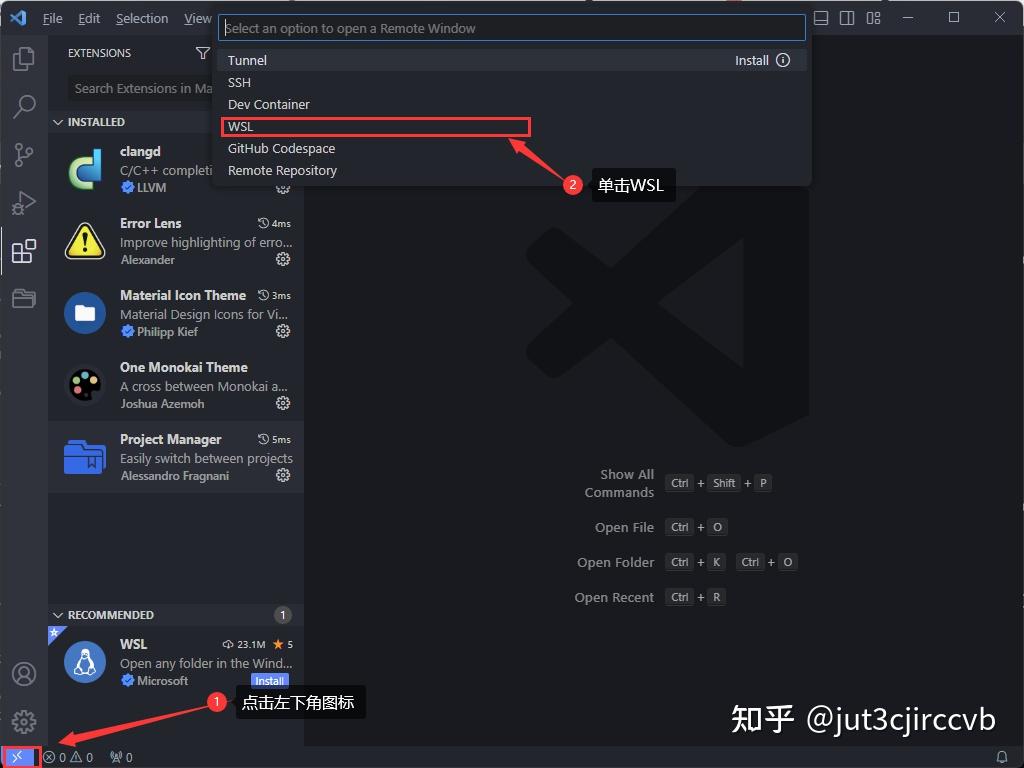Open the Selection menu

[x=141, y=18]
